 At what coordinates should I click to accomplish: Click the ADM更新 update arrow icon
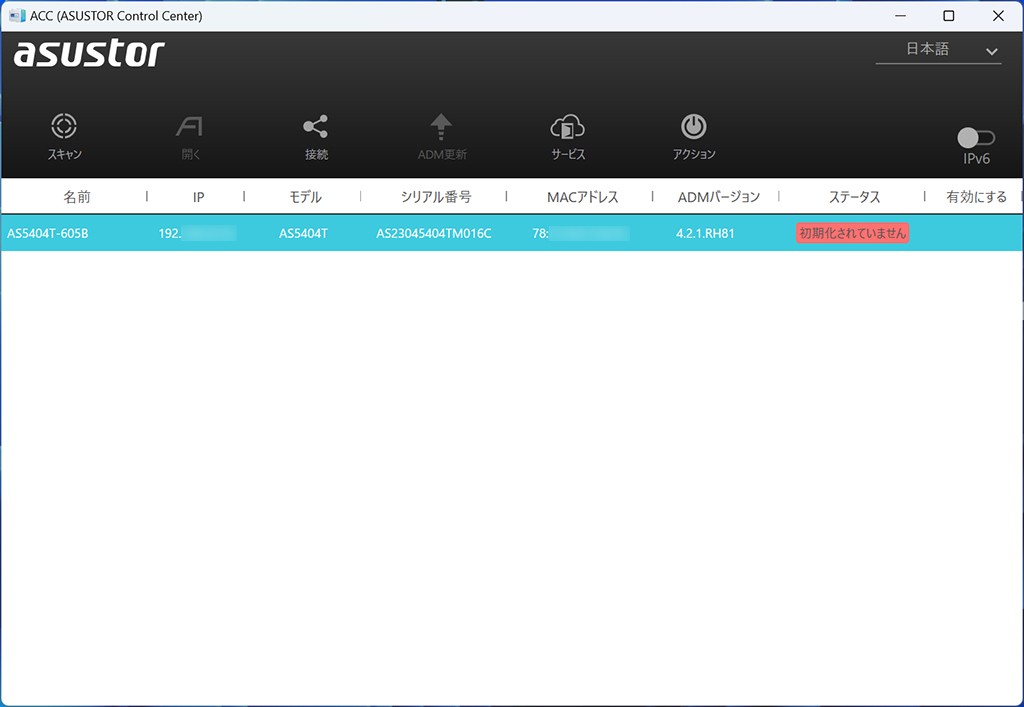point(441,126)
